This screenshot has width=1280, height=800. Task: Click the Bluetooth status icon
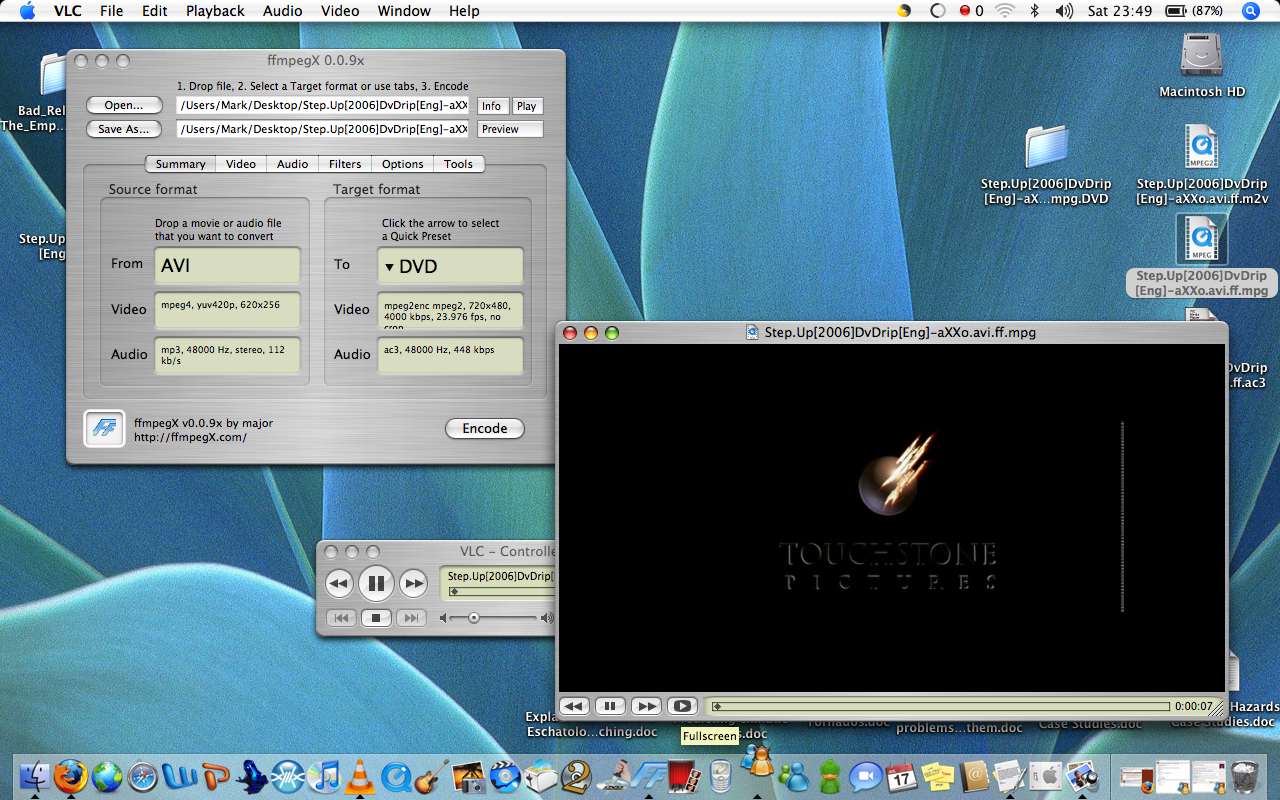tap(1035, 11)
